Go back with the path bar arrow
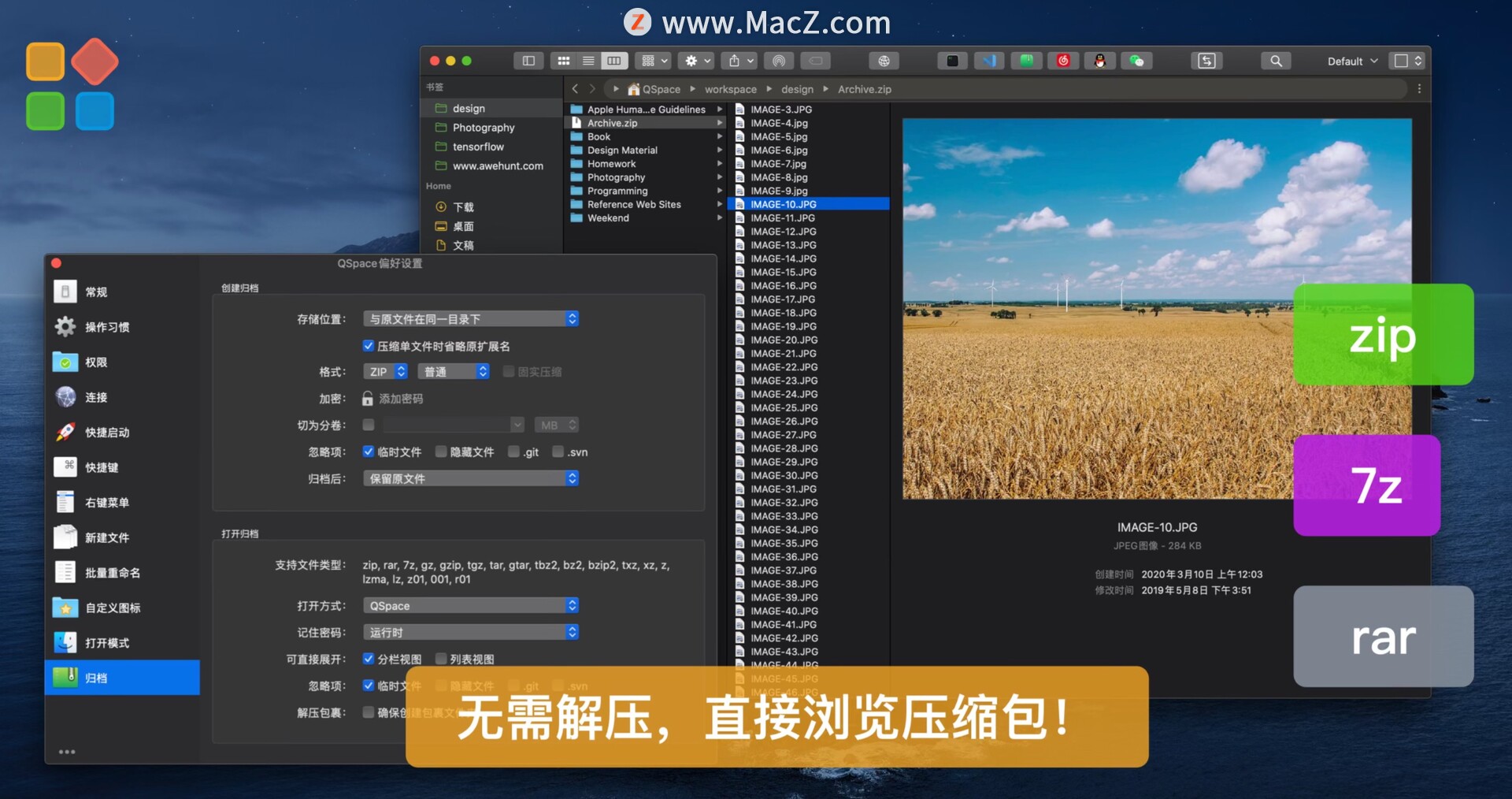The height and width of the screenshot is (799, 1512). (575, 89)
